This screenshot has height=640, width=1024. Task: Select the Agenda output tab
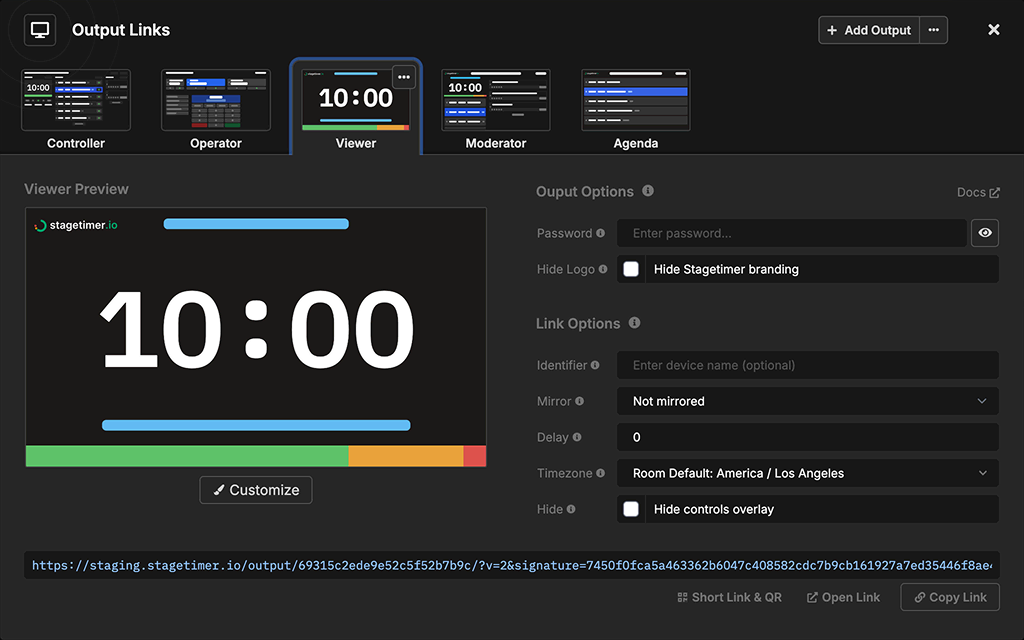(635, 100)
